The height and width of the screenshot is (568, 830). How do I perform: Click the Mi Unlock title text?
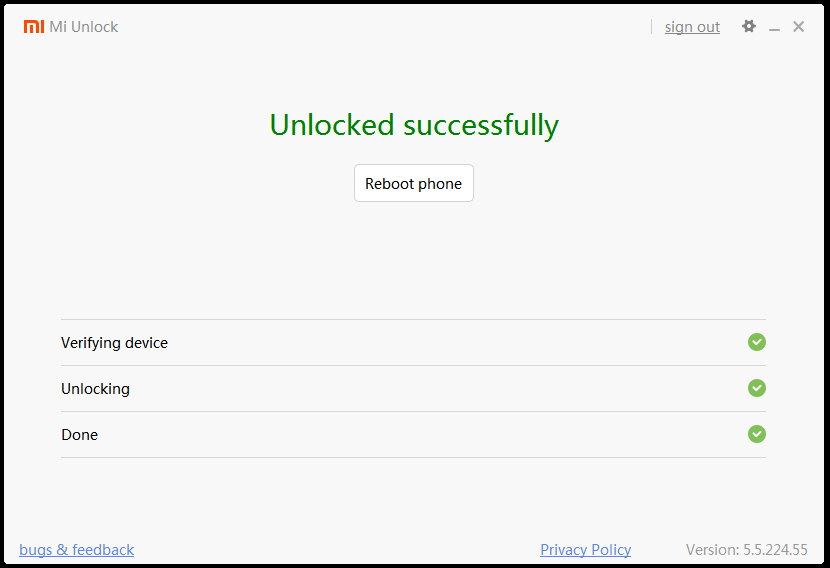click(84, 27)
